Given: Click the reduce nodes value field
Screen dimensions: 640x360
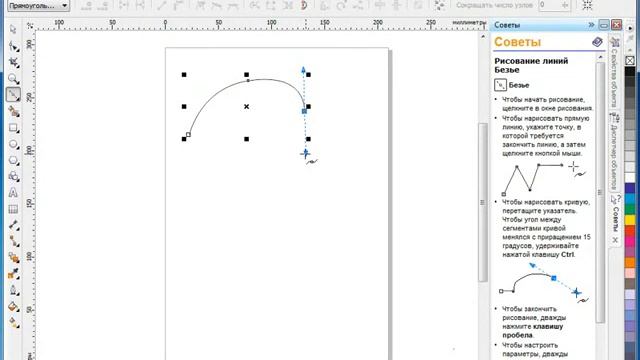Looking at the screenshot, I should pyautogui.click(x=549, y=5).
